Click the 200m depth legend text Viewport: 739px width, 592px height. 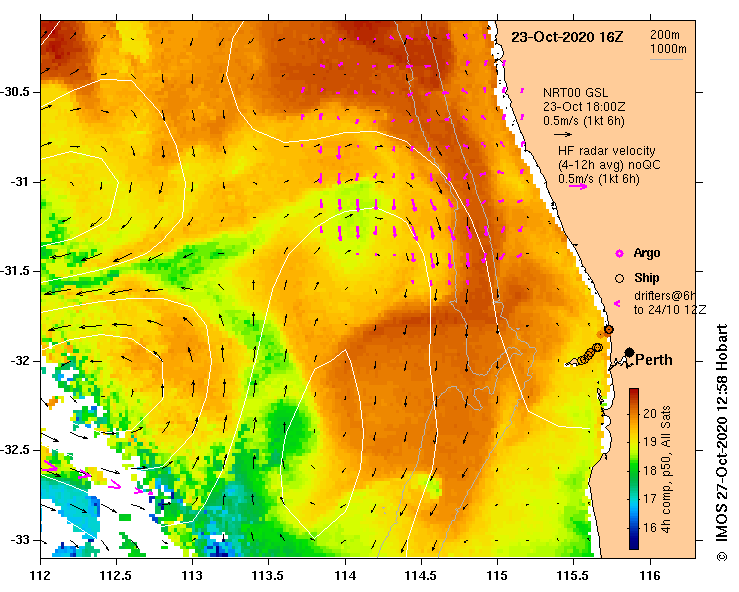[665, 35]
